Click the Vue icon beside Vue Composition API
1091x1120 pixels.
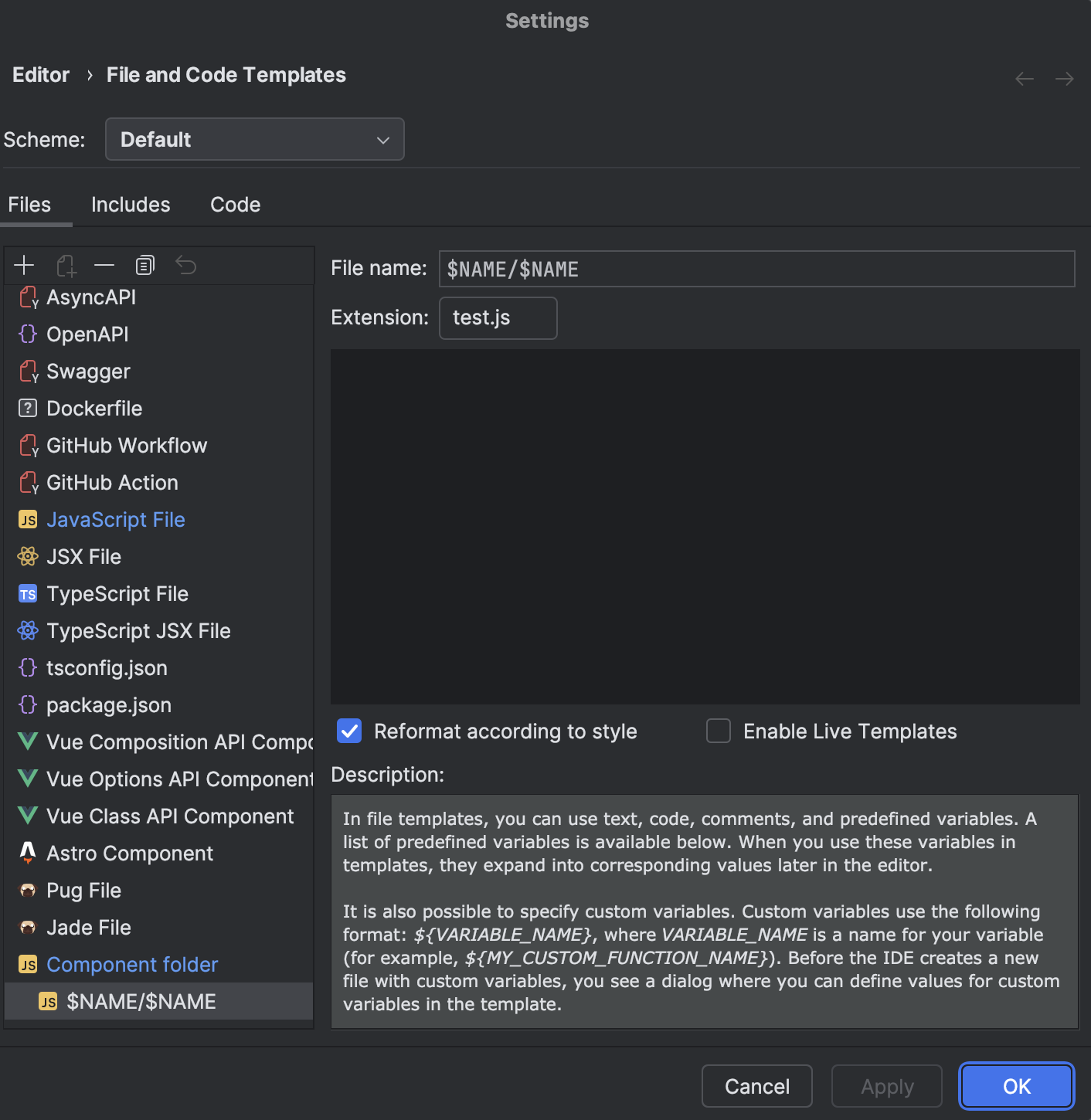pyautogui.click(x=28, y=742)
